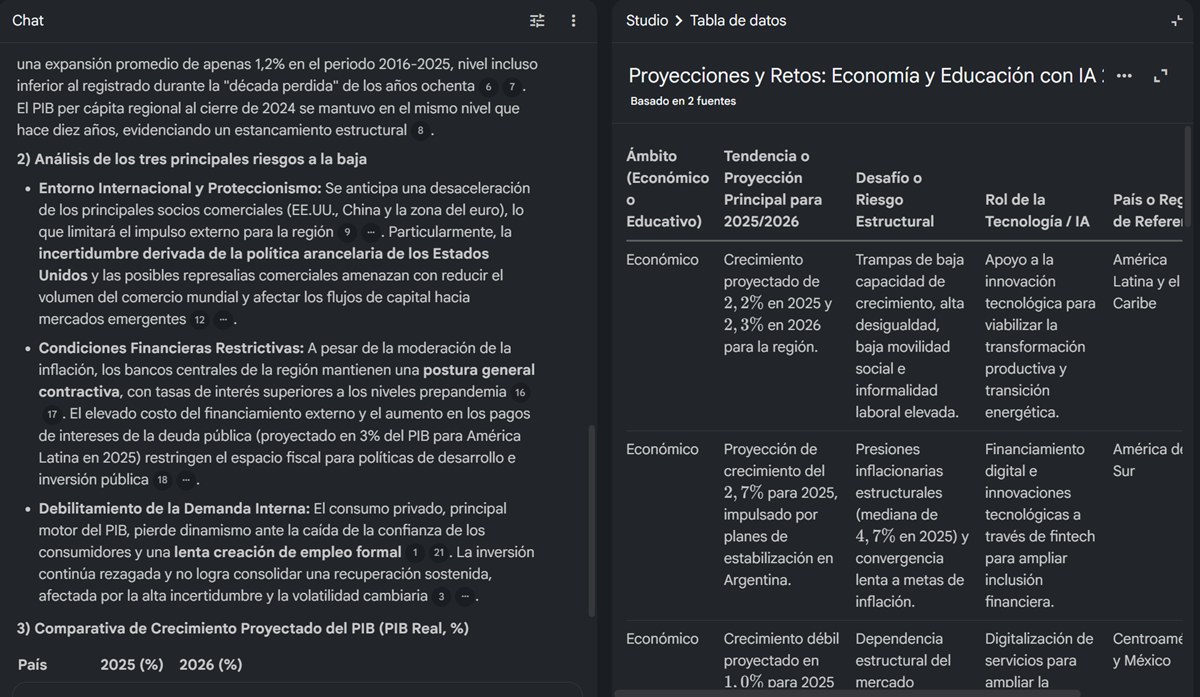Open citation 7 beside citation 6
The image size is (1200, 697).
pyautogui.click(x=511, y=87)
